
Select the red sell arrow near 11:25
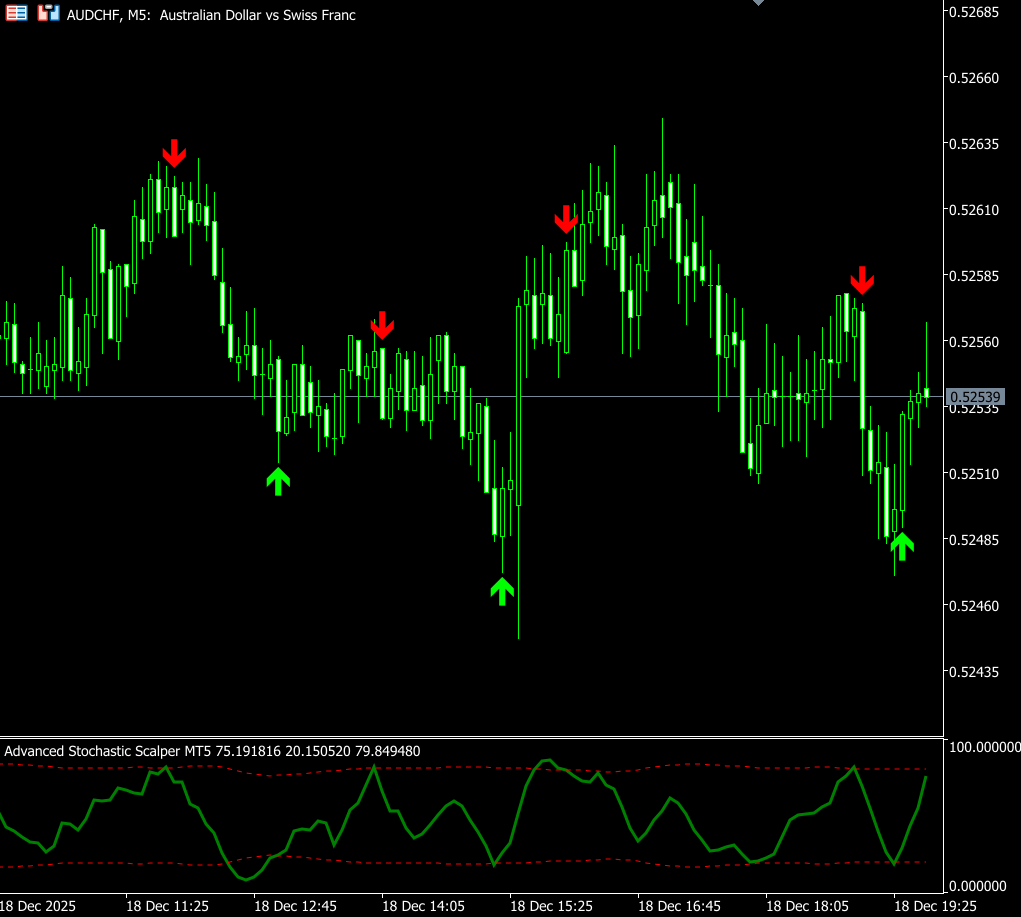click(174, 153)
